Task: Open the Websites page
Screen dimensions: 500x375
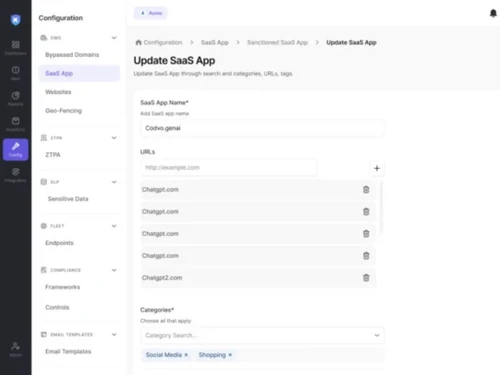Action: pos(58,92)
